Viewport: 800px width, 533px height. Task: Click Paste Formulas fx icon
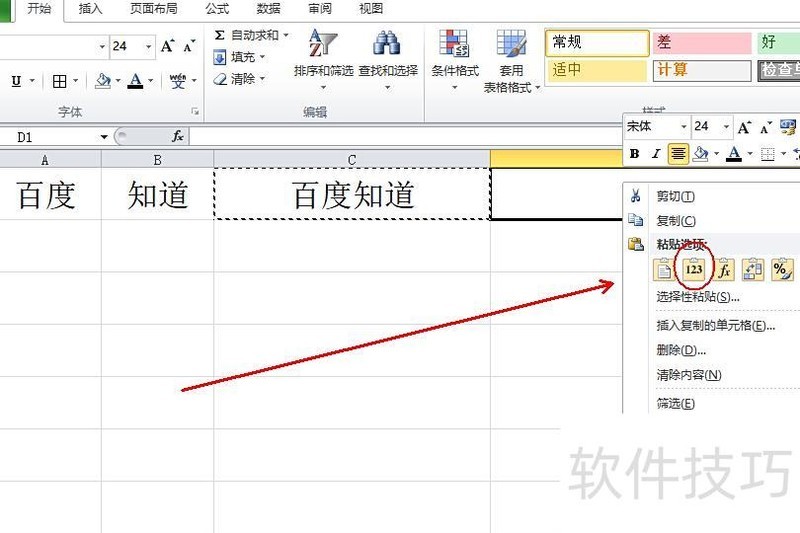coord(724,270)
